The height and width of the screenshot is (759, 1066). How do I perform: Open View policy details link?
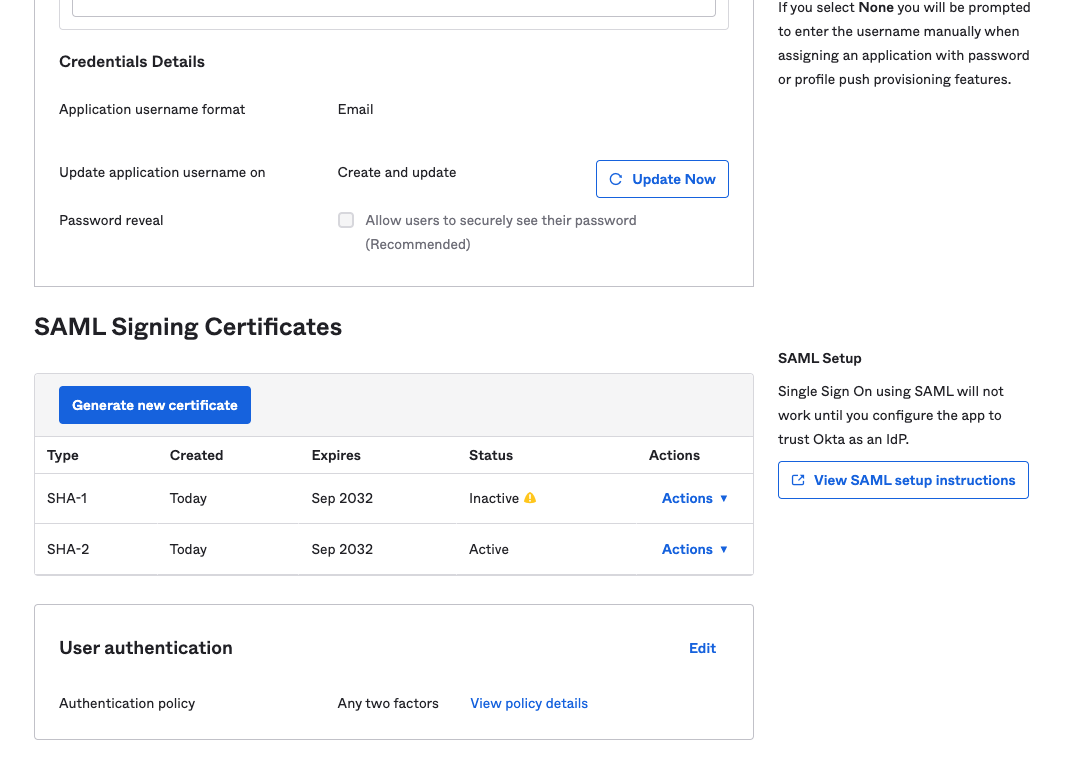tap(528, 703)
